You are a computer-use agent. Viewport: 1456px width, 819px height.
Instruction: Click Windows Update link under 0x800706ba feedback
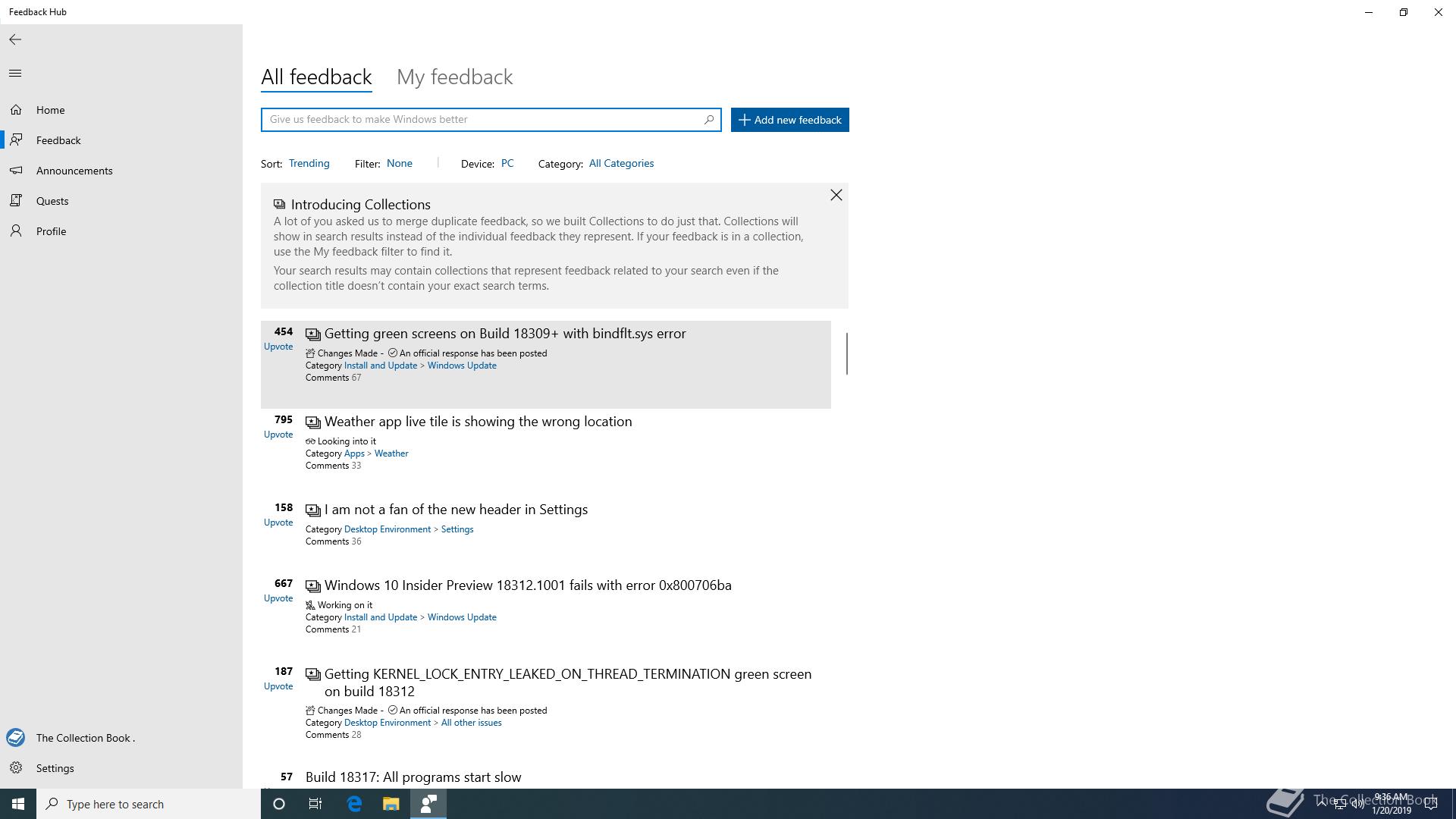coord(462,617)
